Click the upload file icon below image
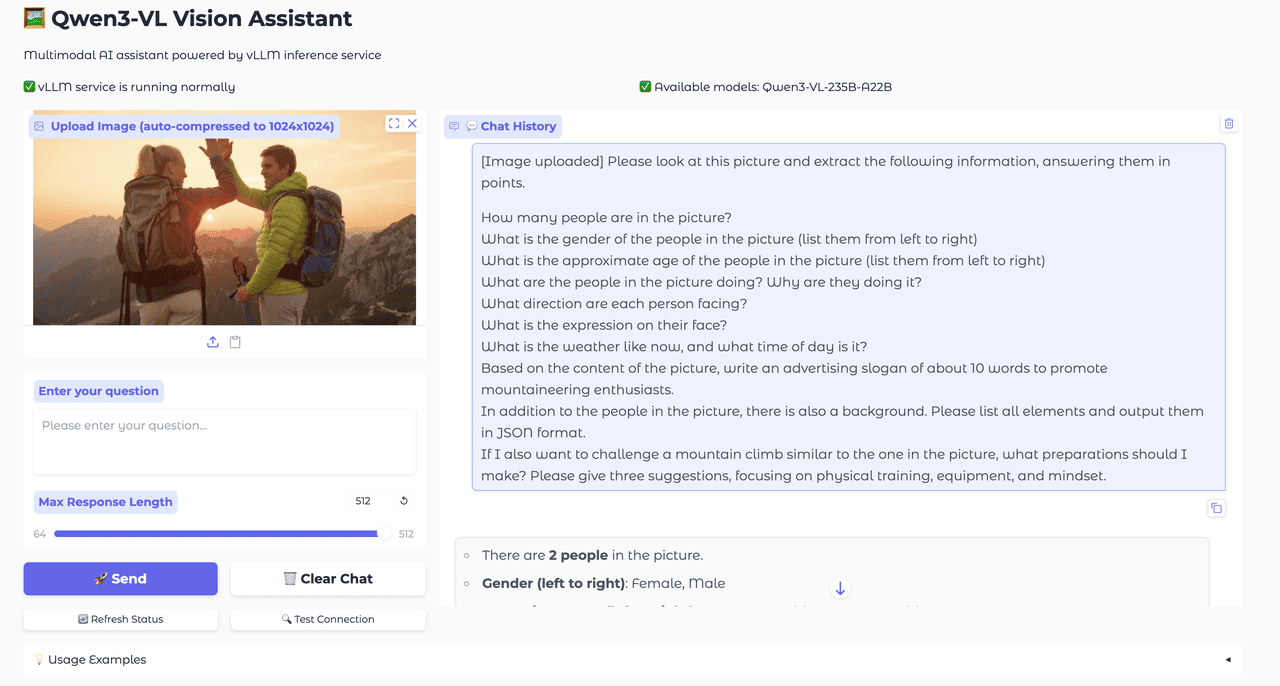This screenshot has height=686, width=1280. 213,342
